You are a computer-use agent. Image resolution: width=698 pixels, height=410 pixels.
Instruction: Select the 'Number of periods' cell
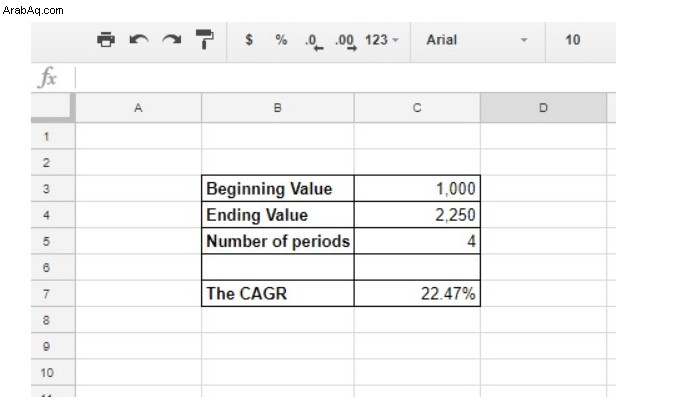[x=278, y=241]
